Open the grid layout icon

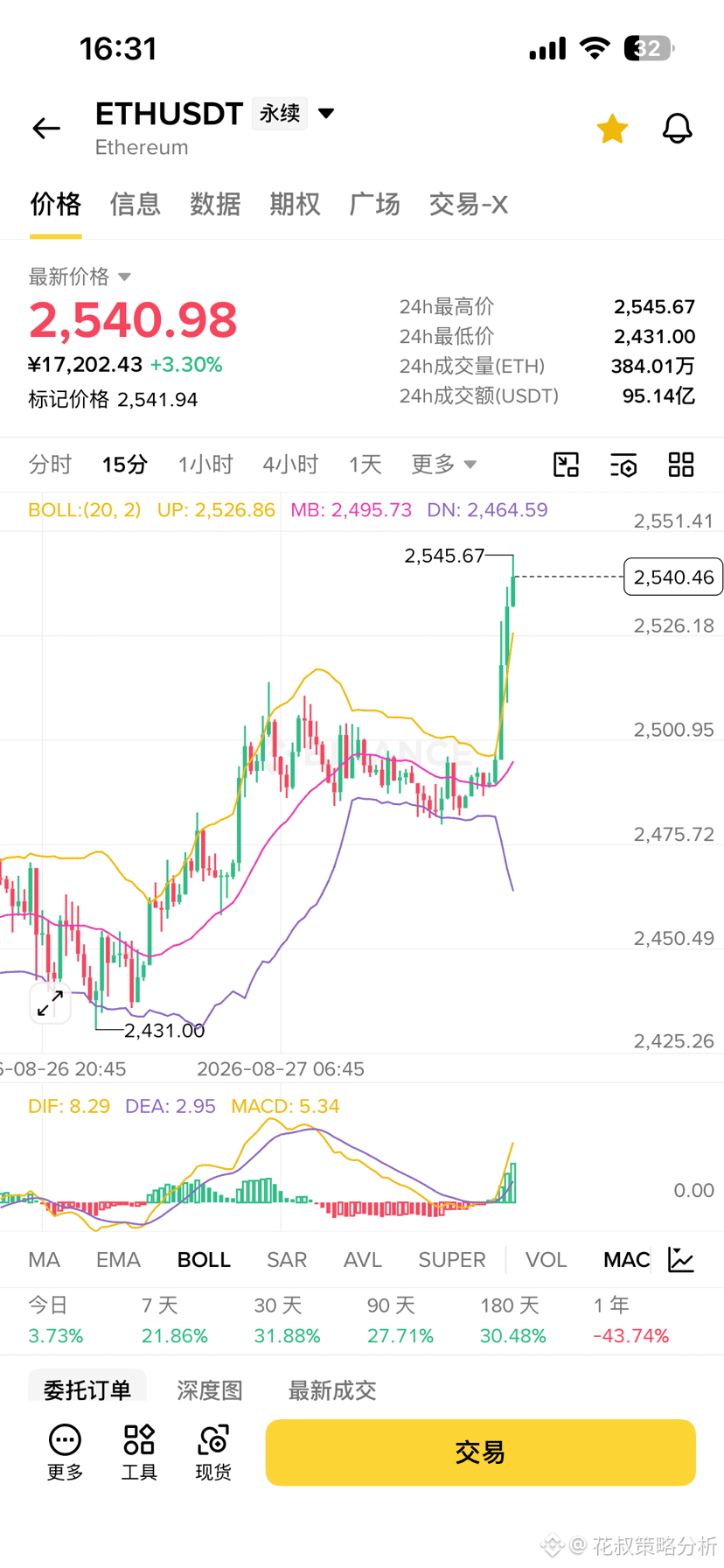coord(681,465)
